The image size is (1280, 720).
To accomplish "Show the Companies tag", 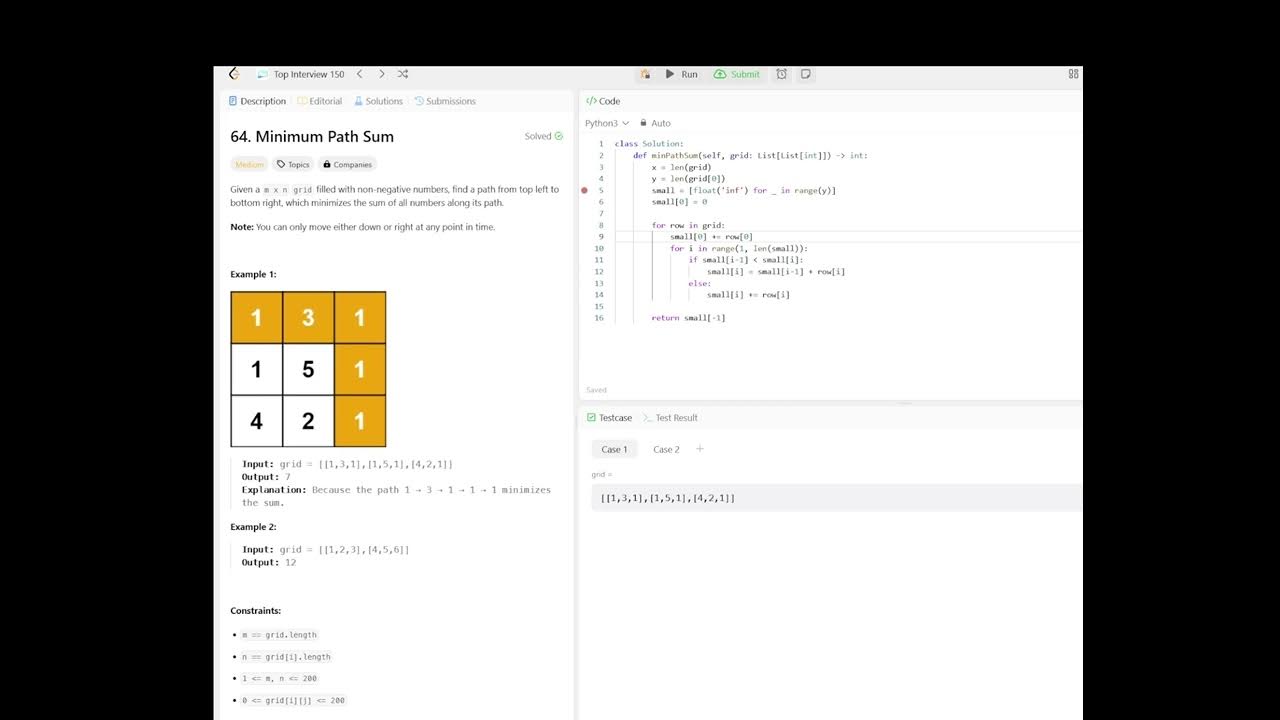I will pyautogui.click(x=347, y=165).
